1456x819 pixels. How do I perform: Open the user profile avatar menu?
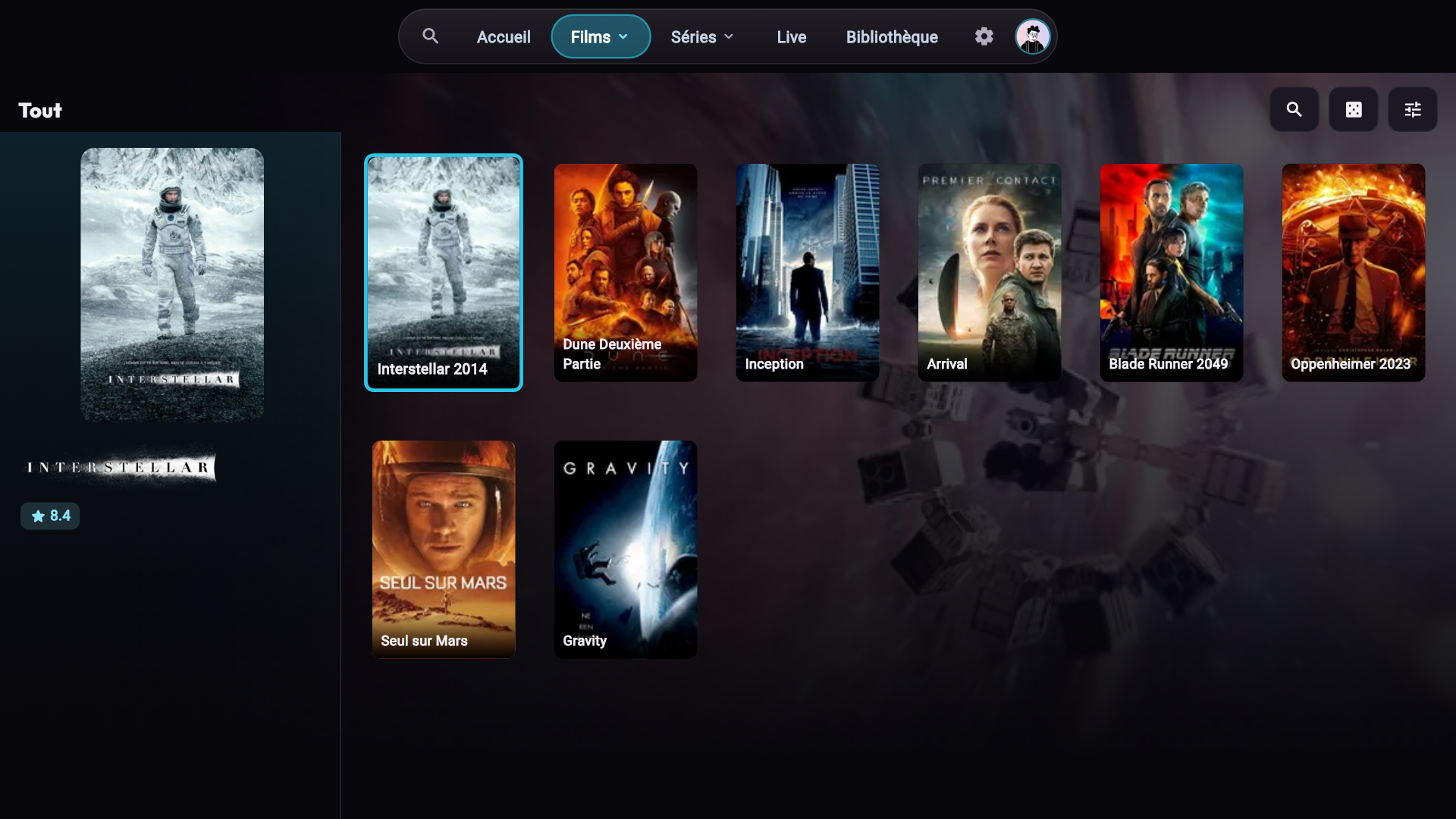point(1032,36)
